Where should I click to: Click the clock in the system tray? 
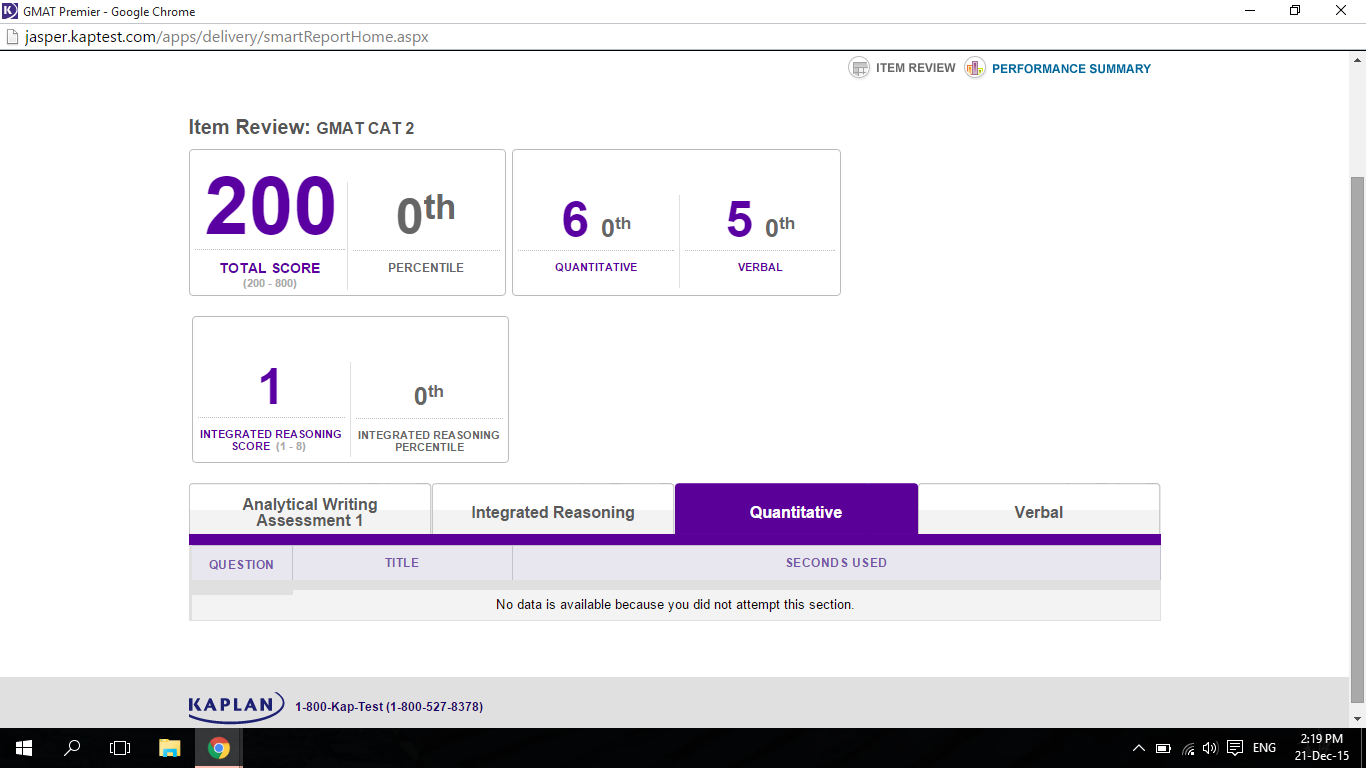(1322, 747)
